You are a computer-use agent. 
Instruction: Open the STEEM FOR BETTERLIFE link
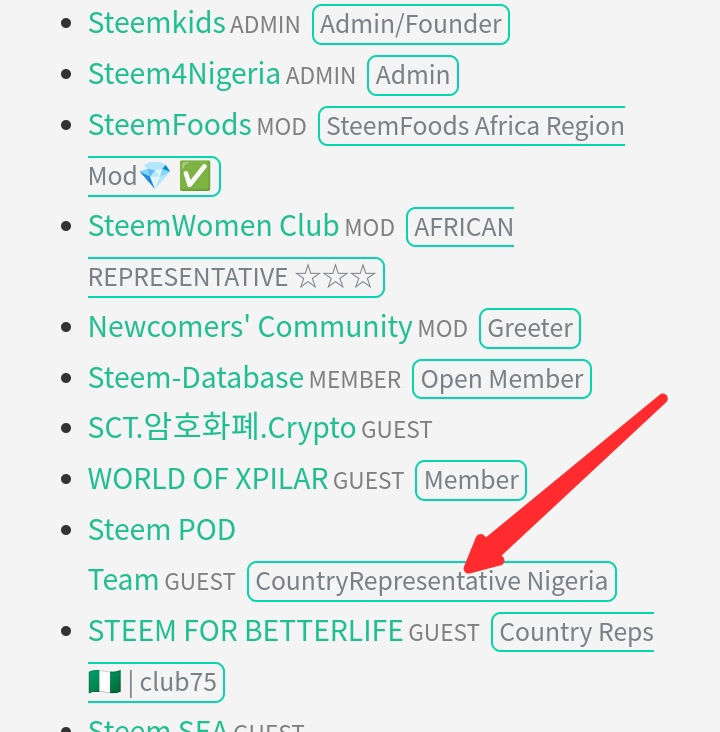245,631
